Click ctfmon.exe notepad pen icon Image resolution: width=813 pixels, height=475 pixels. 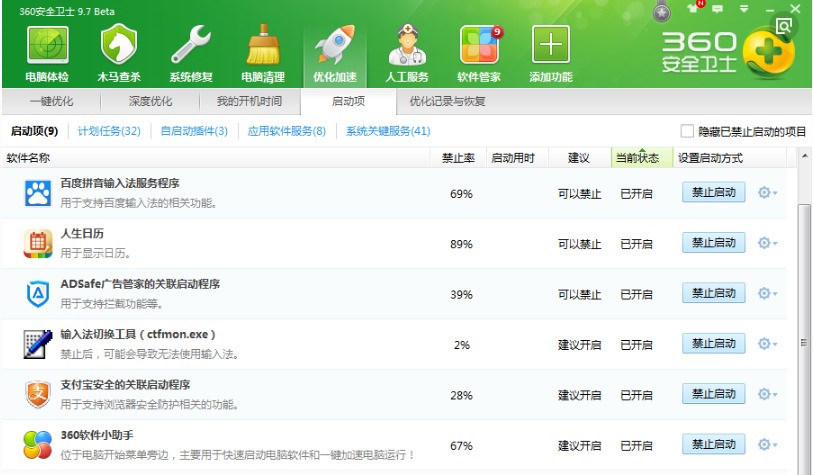(x=38, y=344)
